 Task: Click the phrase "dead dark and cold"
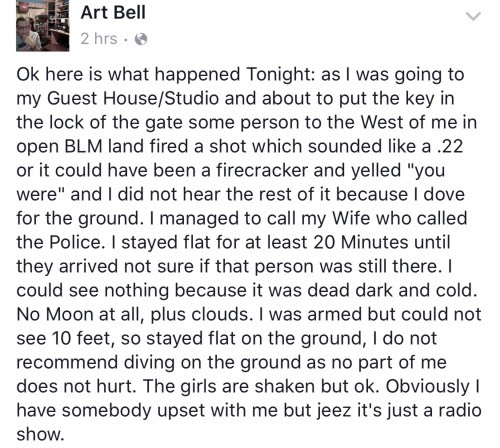point(390,291)
